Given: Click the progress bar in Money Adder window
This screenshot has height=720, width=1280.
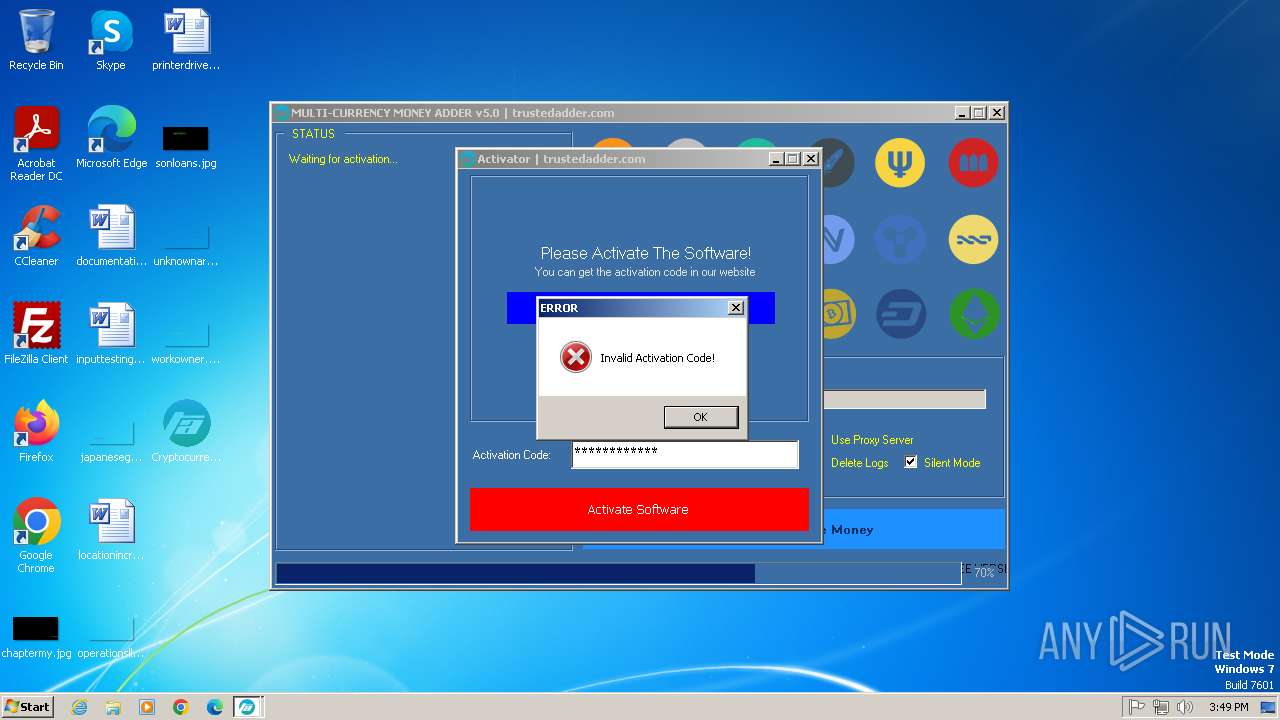Looking at the screenshot, I should tap(618, 573).
